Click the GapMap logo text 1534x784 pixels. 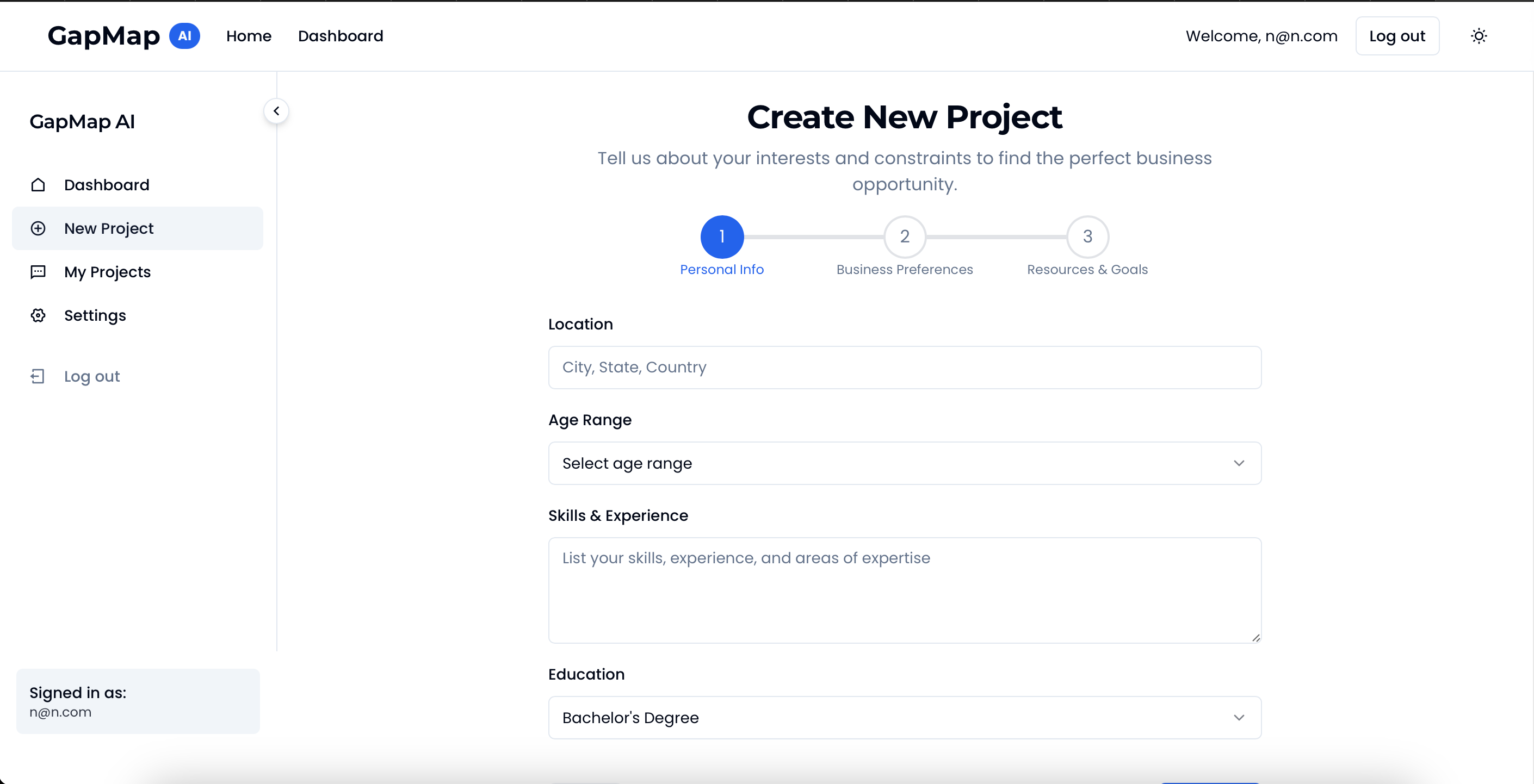103,36
